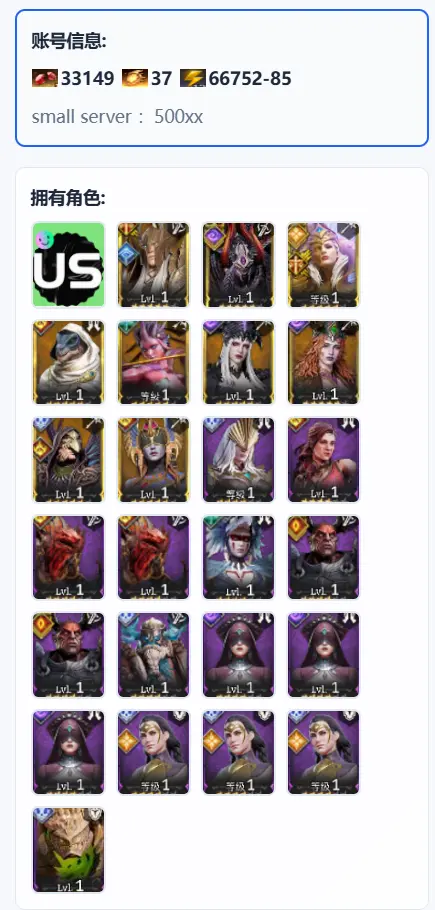Select the dark dragon creature character card
The image size is (435, 910).
(238, 265)
